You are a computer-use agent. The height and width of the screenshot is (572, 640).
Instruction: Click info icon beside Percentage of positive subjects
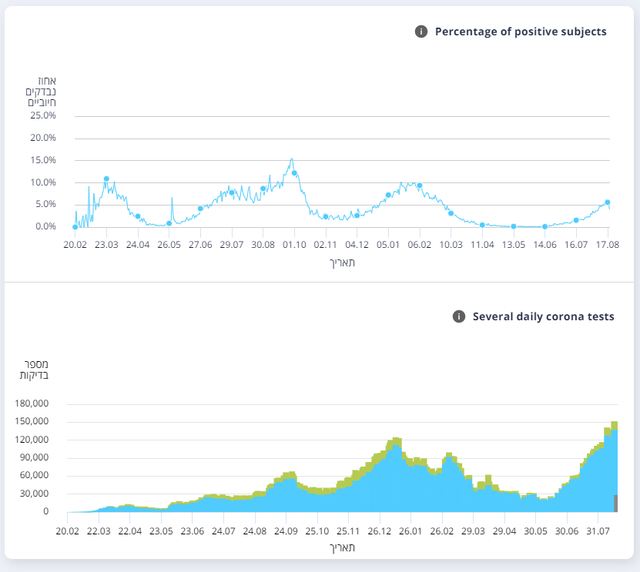tap(421, 31)
